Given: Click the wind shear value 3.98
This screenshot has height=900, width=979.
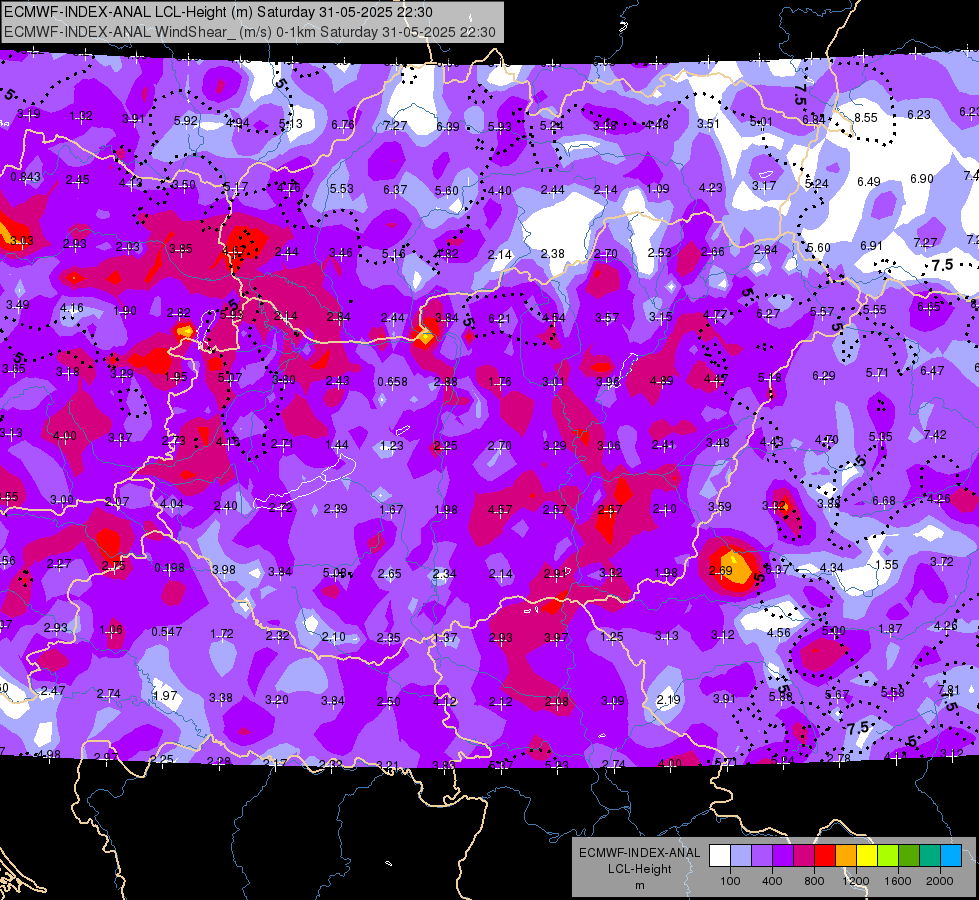Looking at the screenshot, I should point(224,570).
